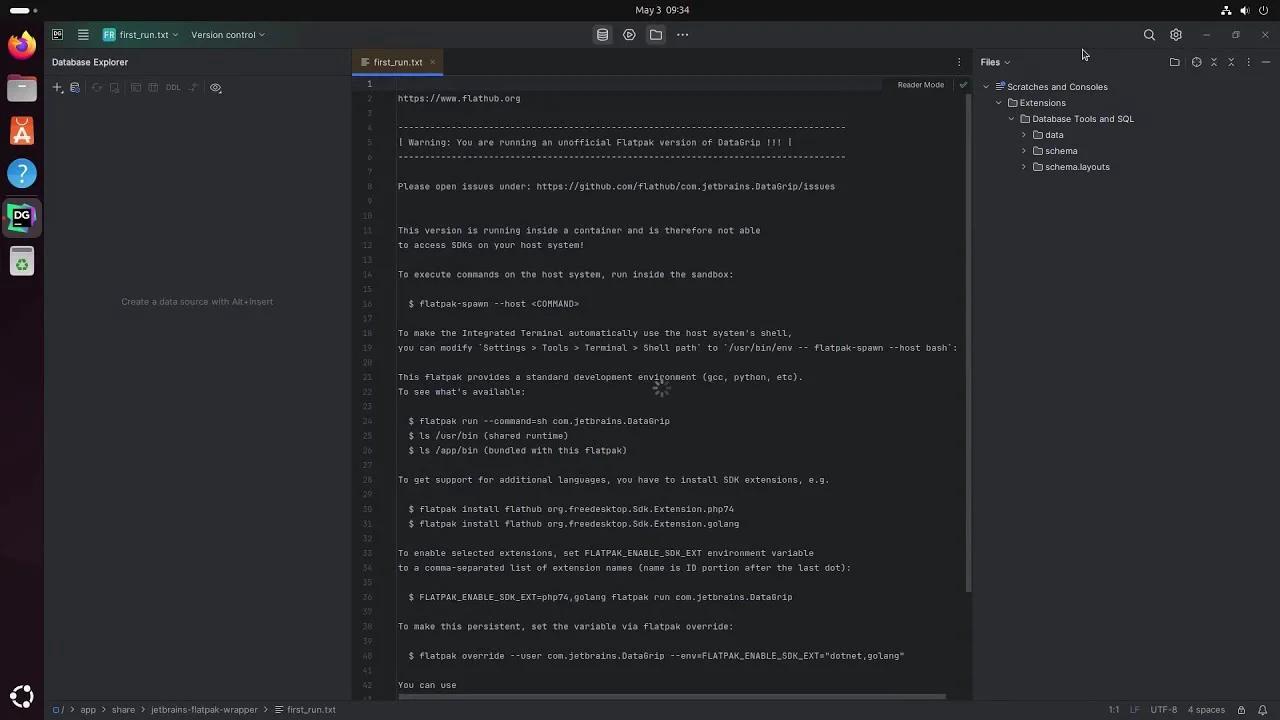Collapse the Database Tools and SQL node

pyautogui.click(x=1011, y=118)
